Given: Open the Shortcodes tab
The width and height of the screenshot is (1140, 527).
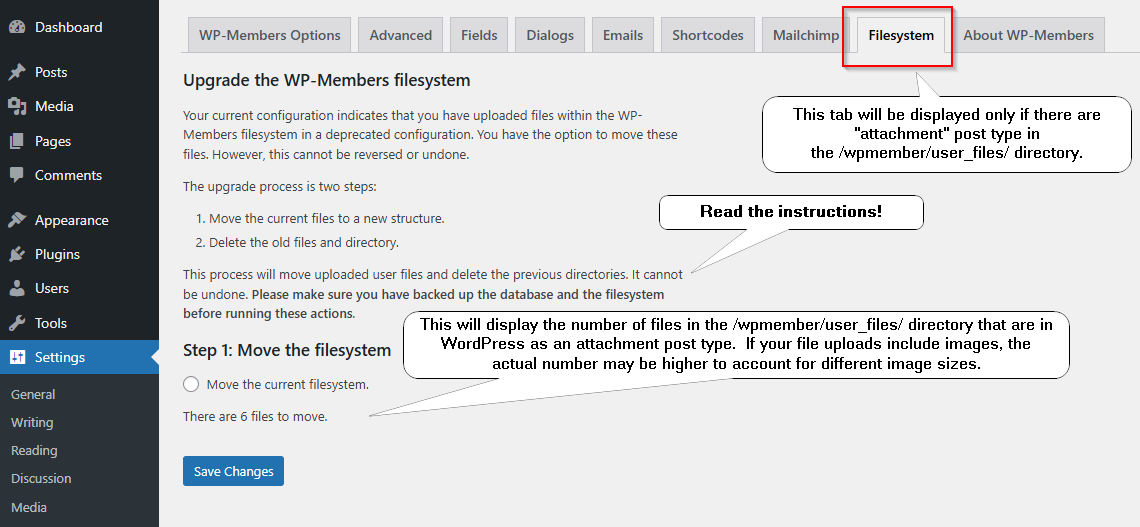Looking at the screenshot, I should coord(707,35).
